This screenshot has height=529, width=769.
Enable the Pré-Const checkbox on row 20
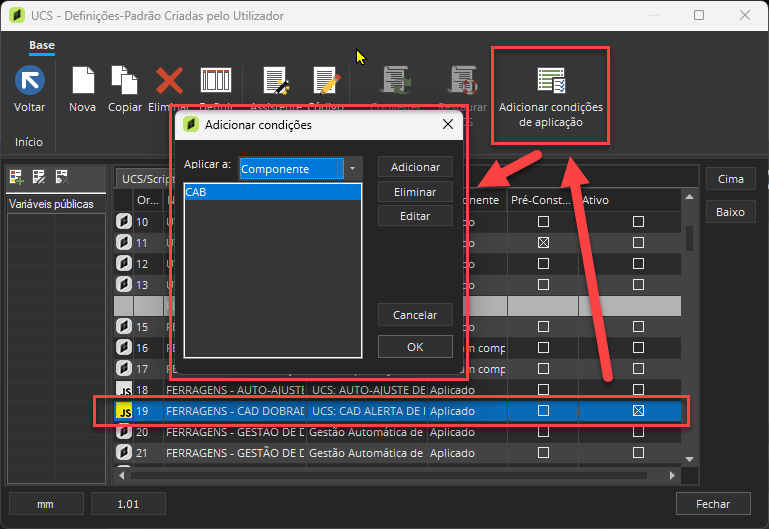pyautogui.click(x=543, y=432)
